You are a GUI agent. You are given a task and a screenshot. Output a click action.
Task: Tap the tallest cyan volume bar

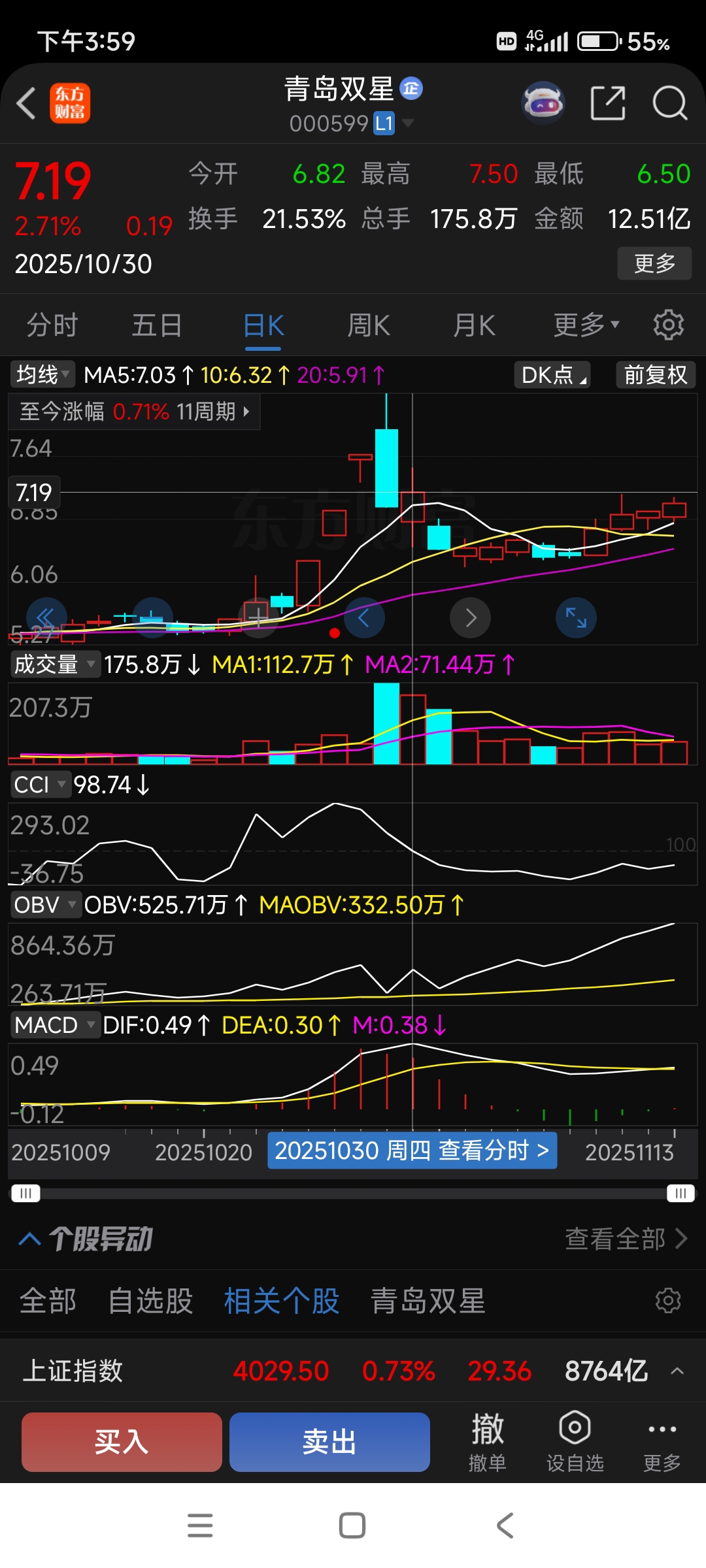[386, 723]
